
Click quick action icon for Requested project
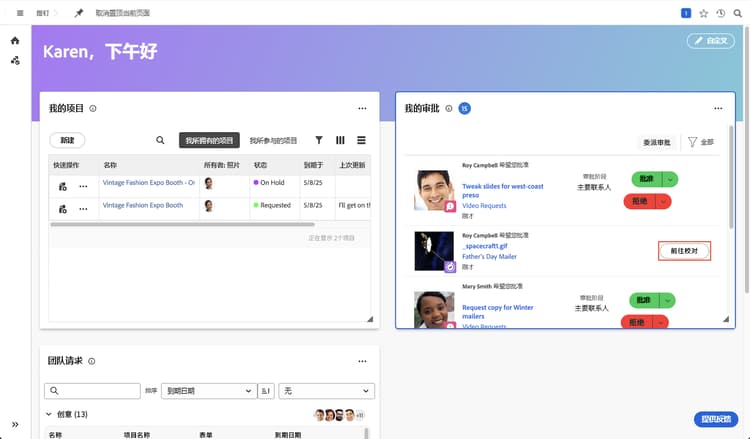(63, 209)
